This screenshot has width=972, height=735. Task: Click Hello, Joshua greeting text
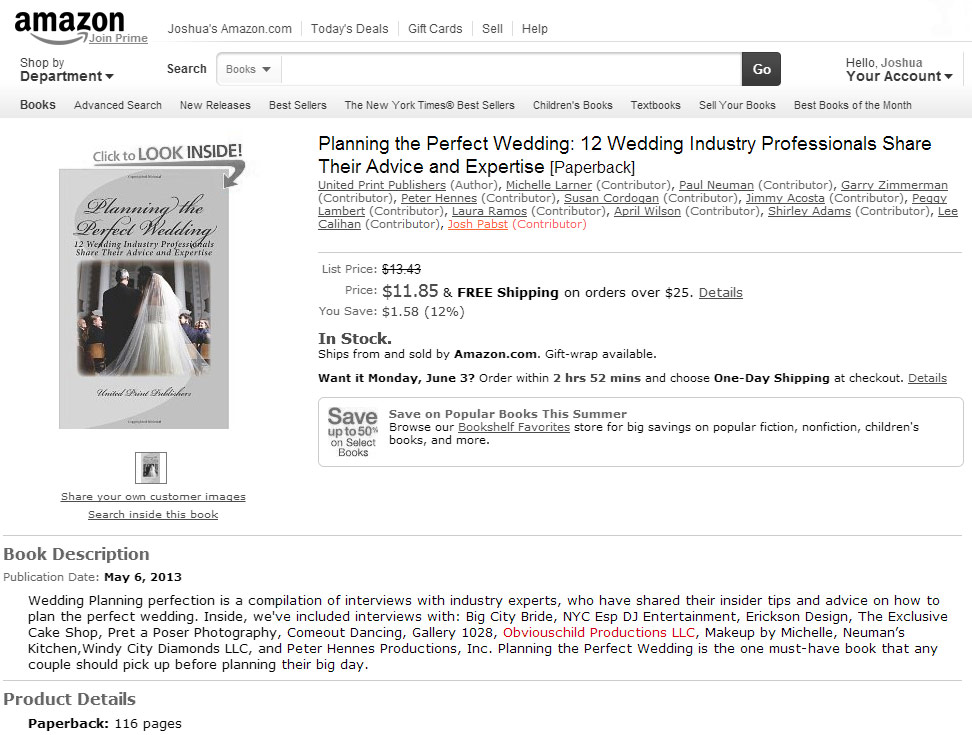[884, 63]
